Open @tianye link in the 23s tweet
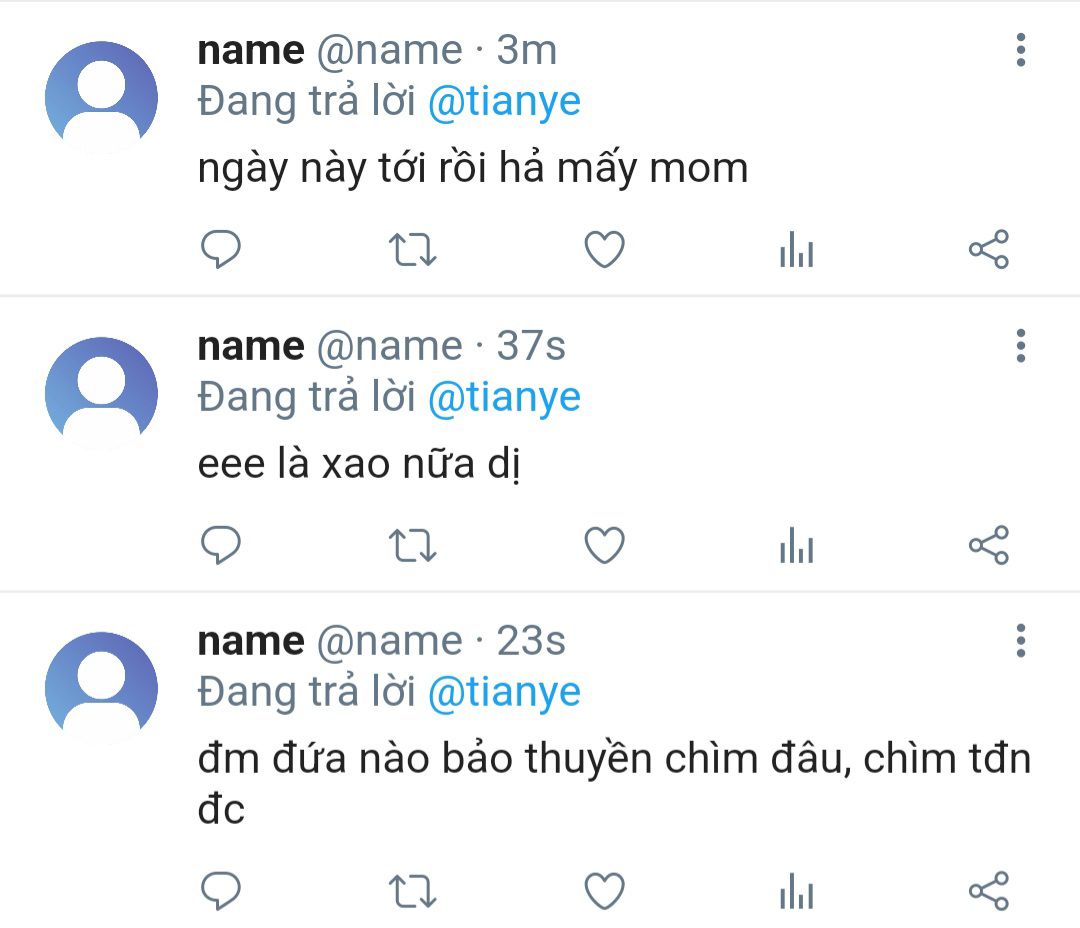This screenshot has width=1080, height=928. 504,692
